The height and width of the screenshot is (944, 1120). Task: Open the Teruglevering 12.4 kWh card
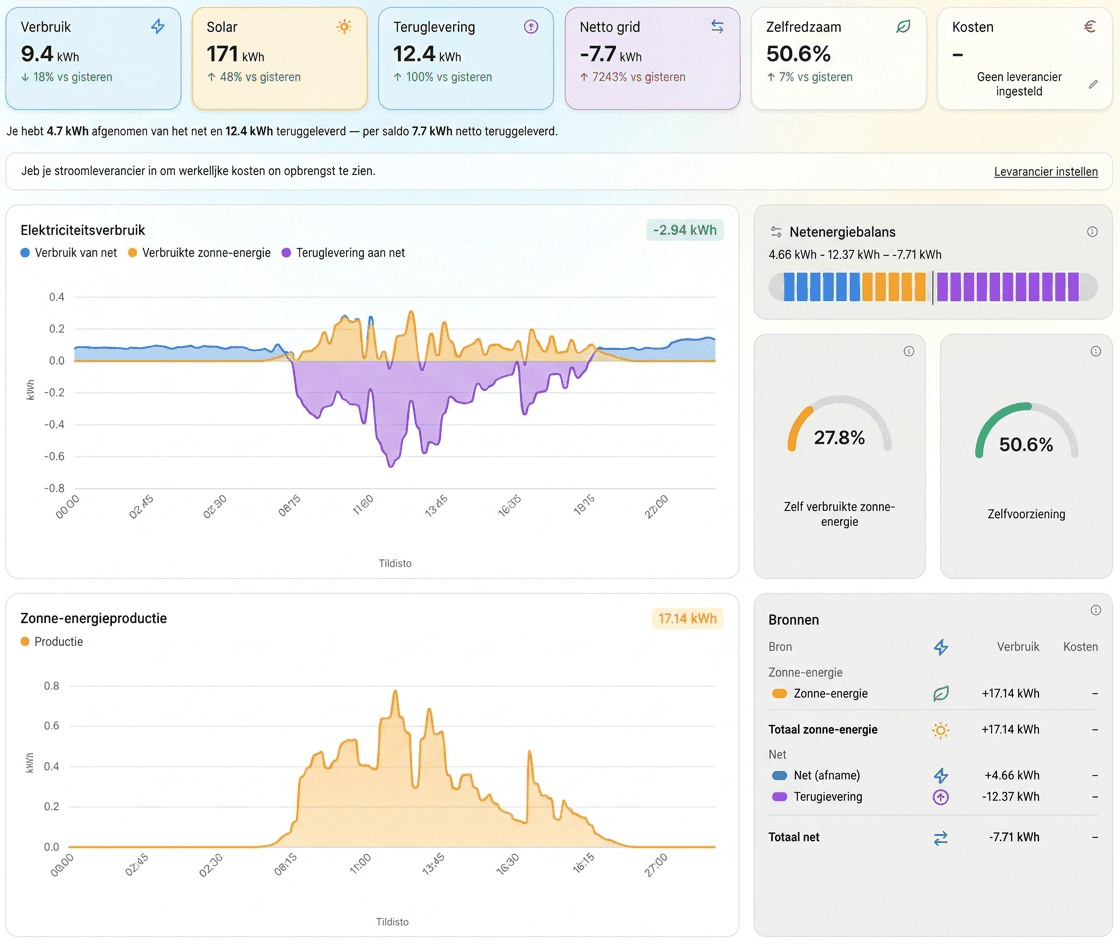pyautogui.click(x=466, y=59)
